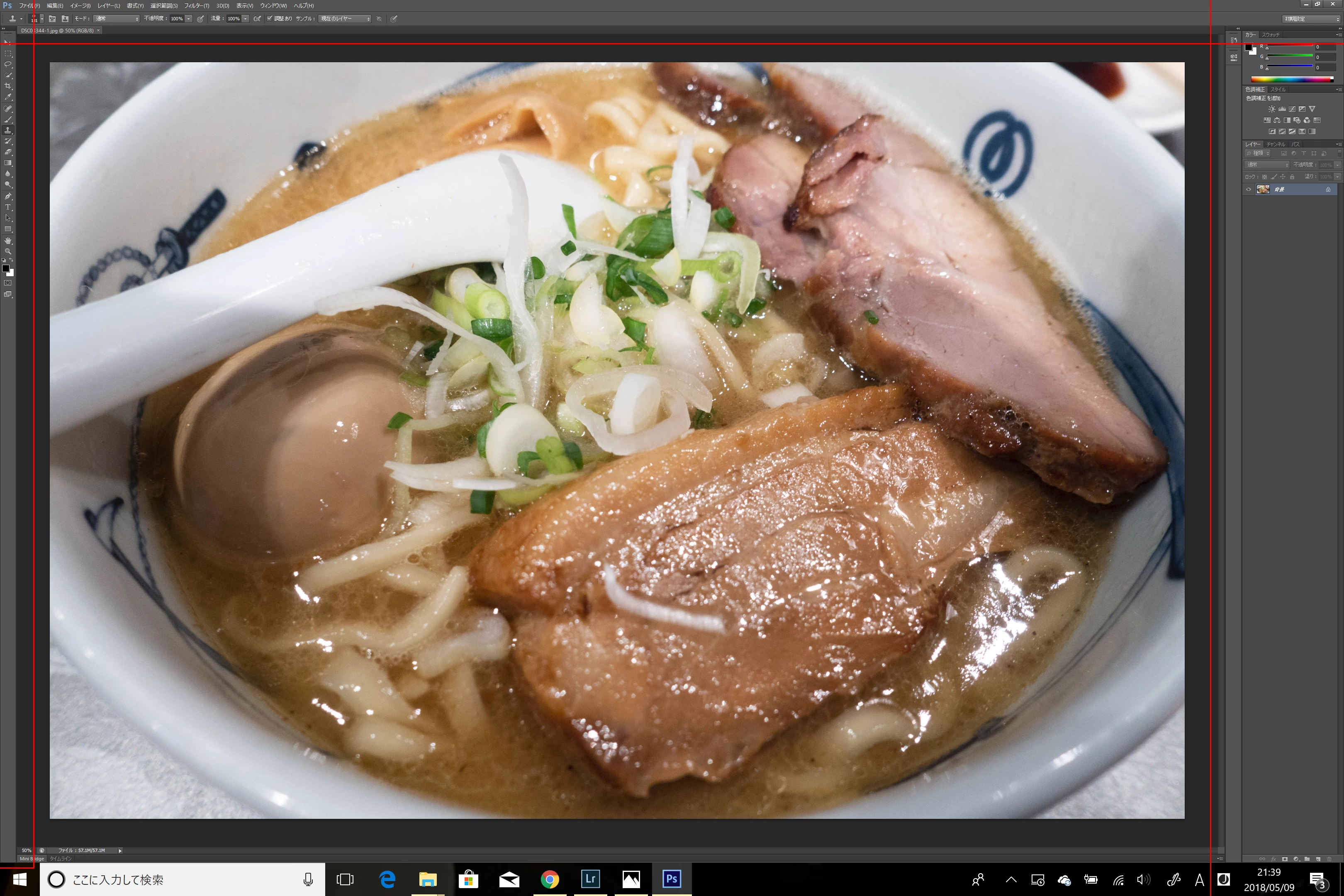Select the Eyedropper tool

point(8,97)
